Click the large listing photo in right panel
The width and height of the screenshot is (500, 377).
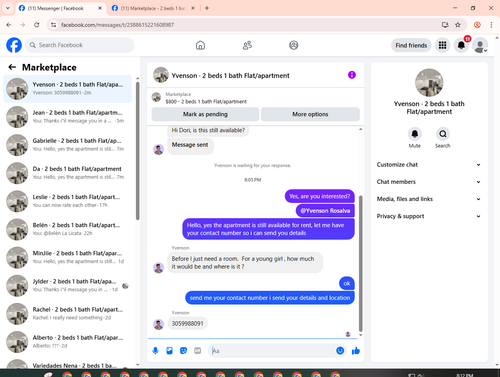pyautogui.click(x=429, y=82)
